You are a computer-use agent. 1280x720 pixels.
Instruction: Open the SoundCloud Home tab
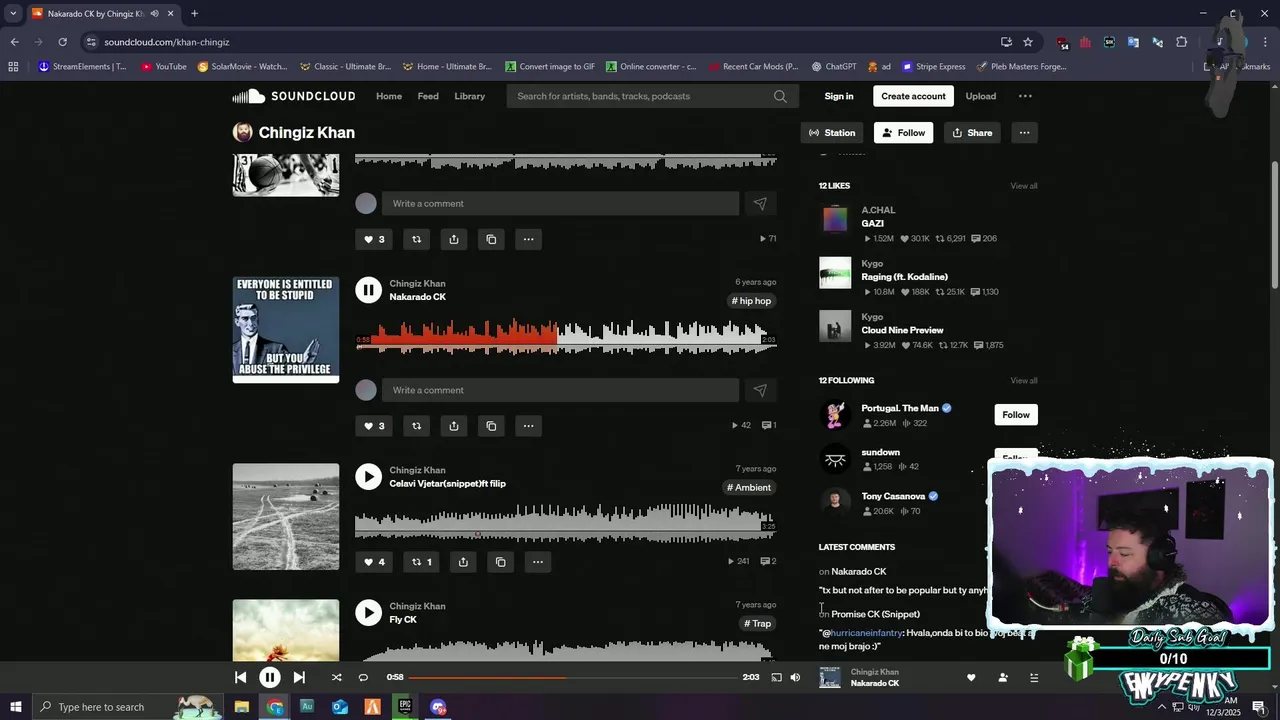[x=389, y=96]
